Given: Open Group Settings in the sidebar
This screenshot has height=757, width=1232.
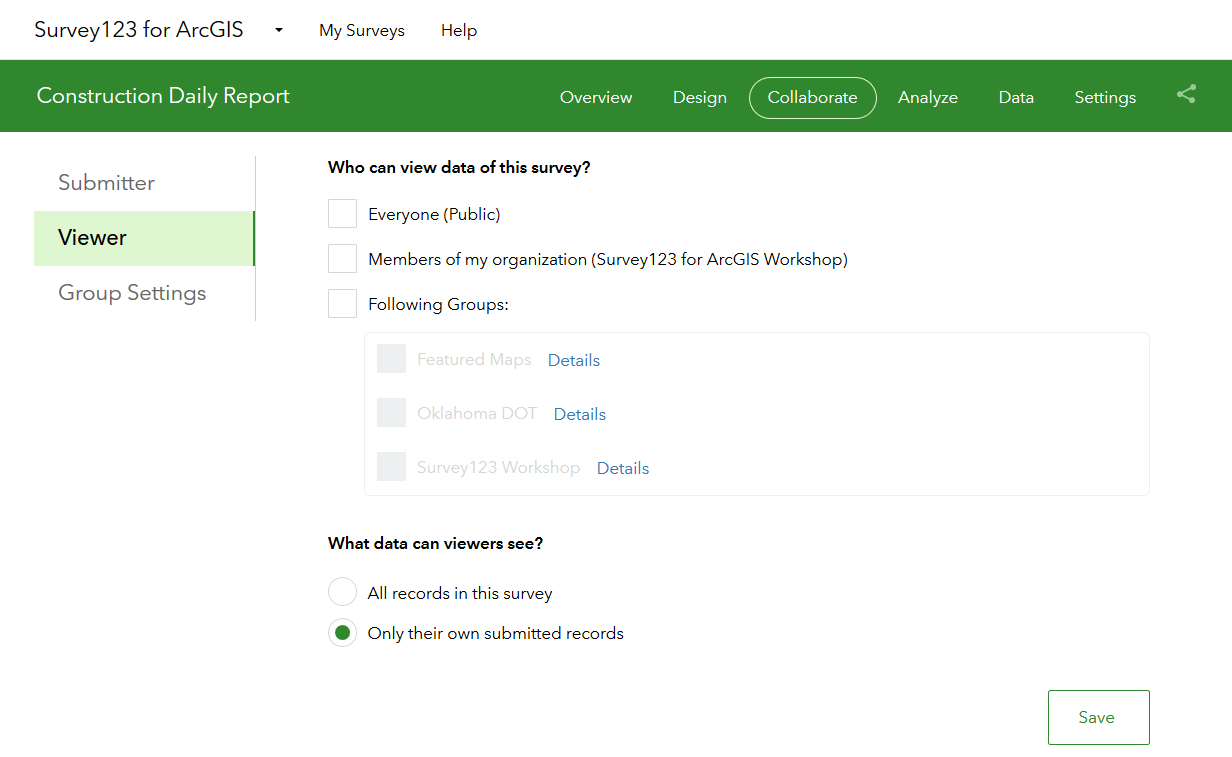Looking at the screenshot, I should [132, 293].
